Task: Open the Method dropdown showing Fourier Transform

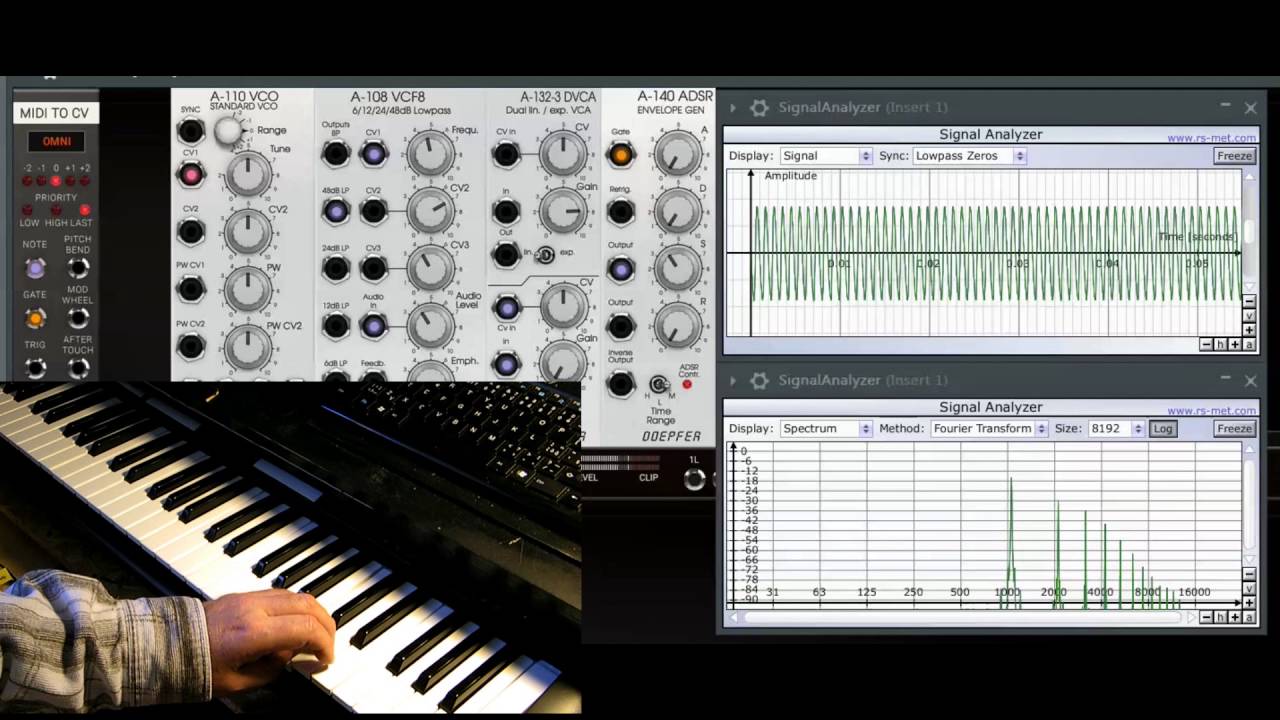Action: tap(989, 428)
